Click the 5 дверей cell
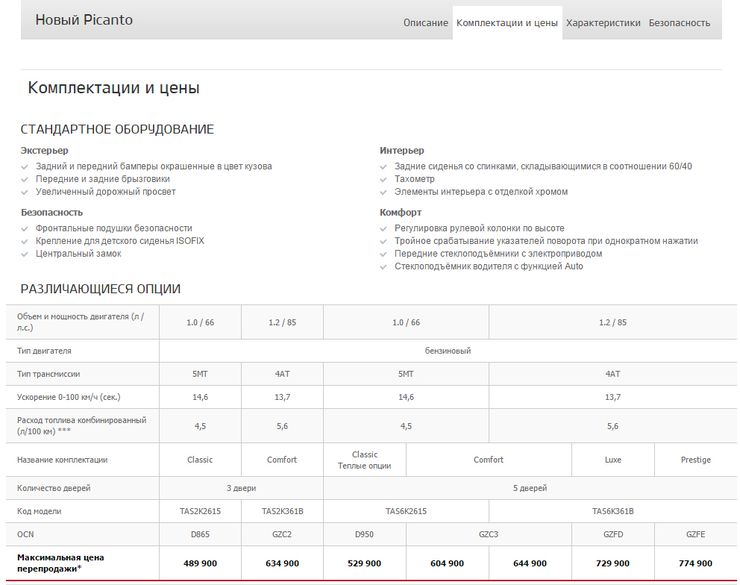The height and width of the screenshot is (585, 740). pyautogui.click(x=530, y=488)
